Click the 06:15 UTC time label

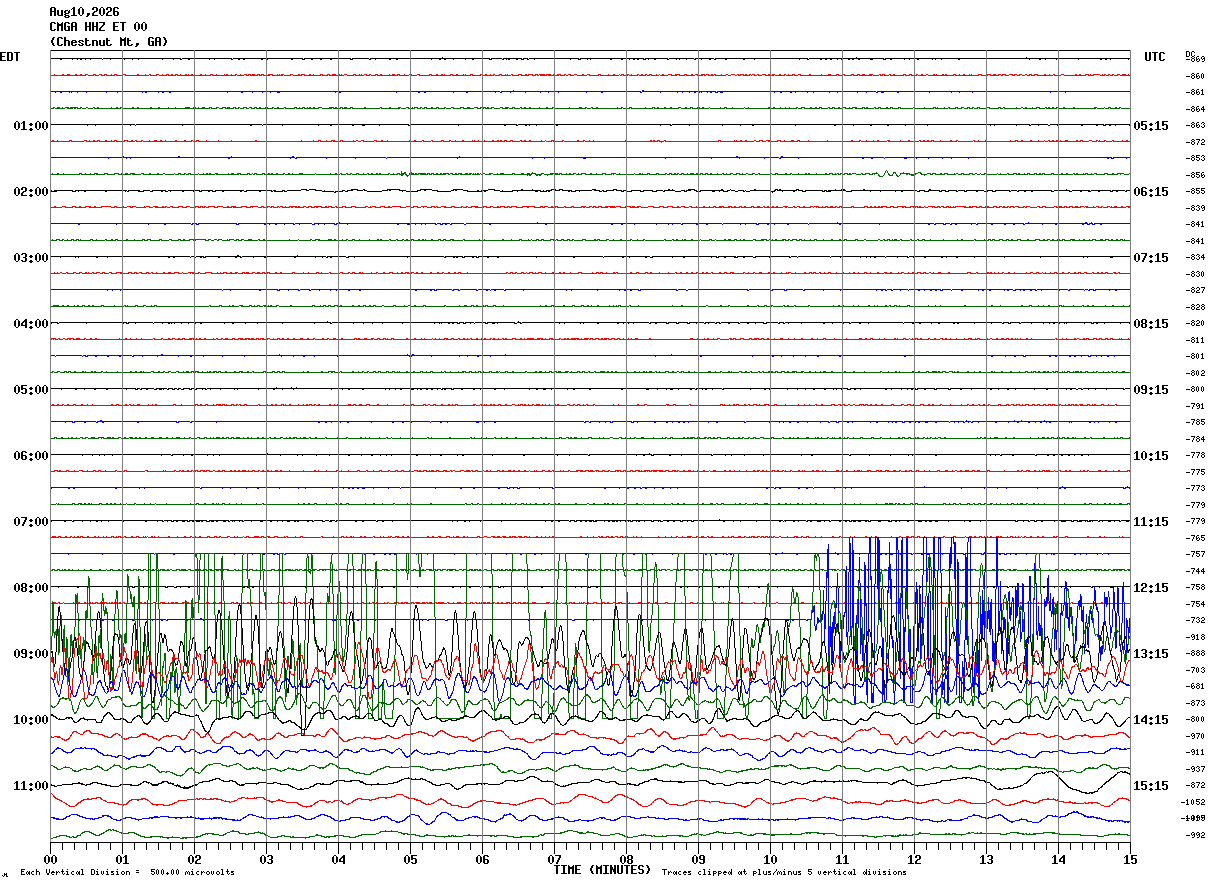(1151, 192)
